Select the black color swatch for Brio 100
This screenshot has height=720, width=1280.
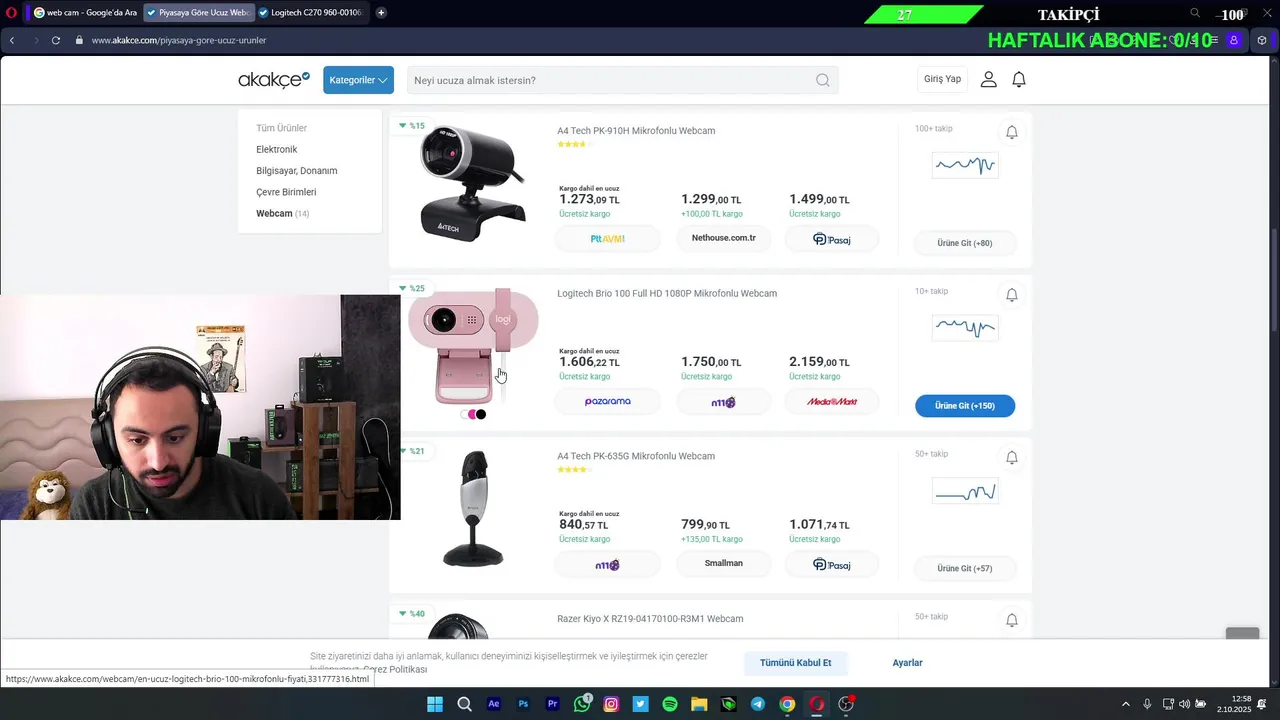[481, 414]
